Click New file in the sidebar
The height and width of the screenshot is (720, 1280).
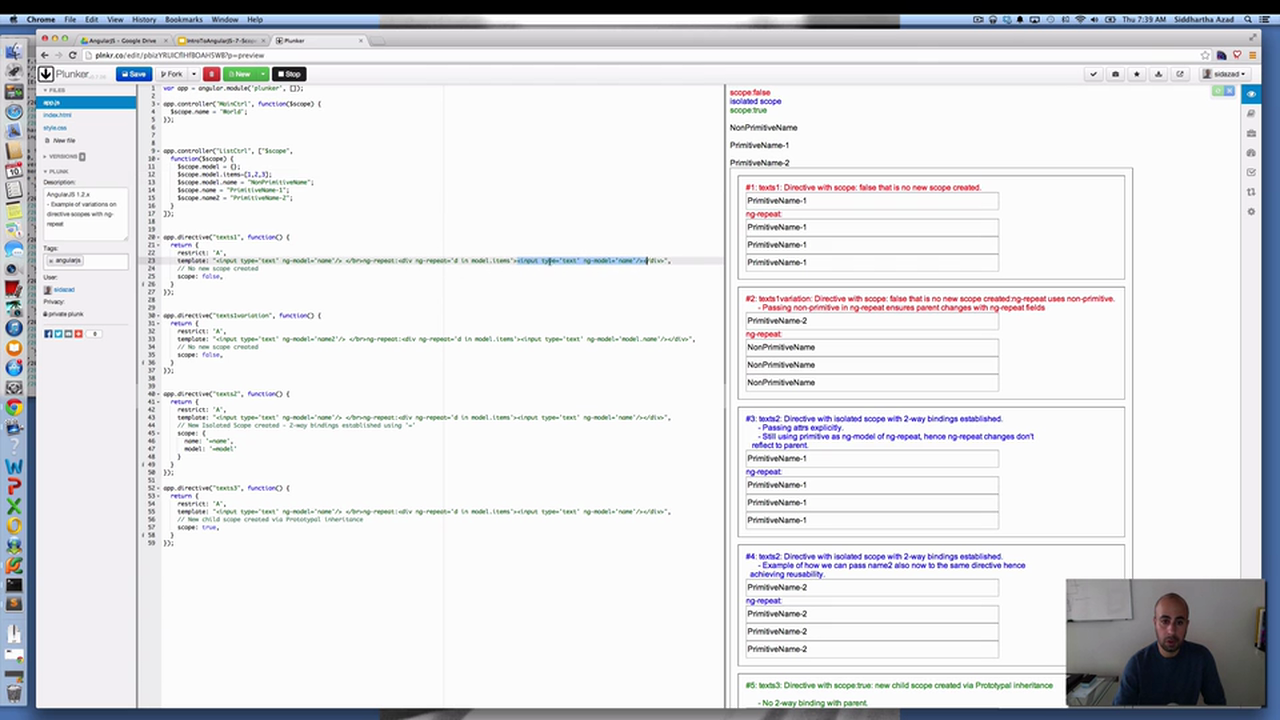62,141
